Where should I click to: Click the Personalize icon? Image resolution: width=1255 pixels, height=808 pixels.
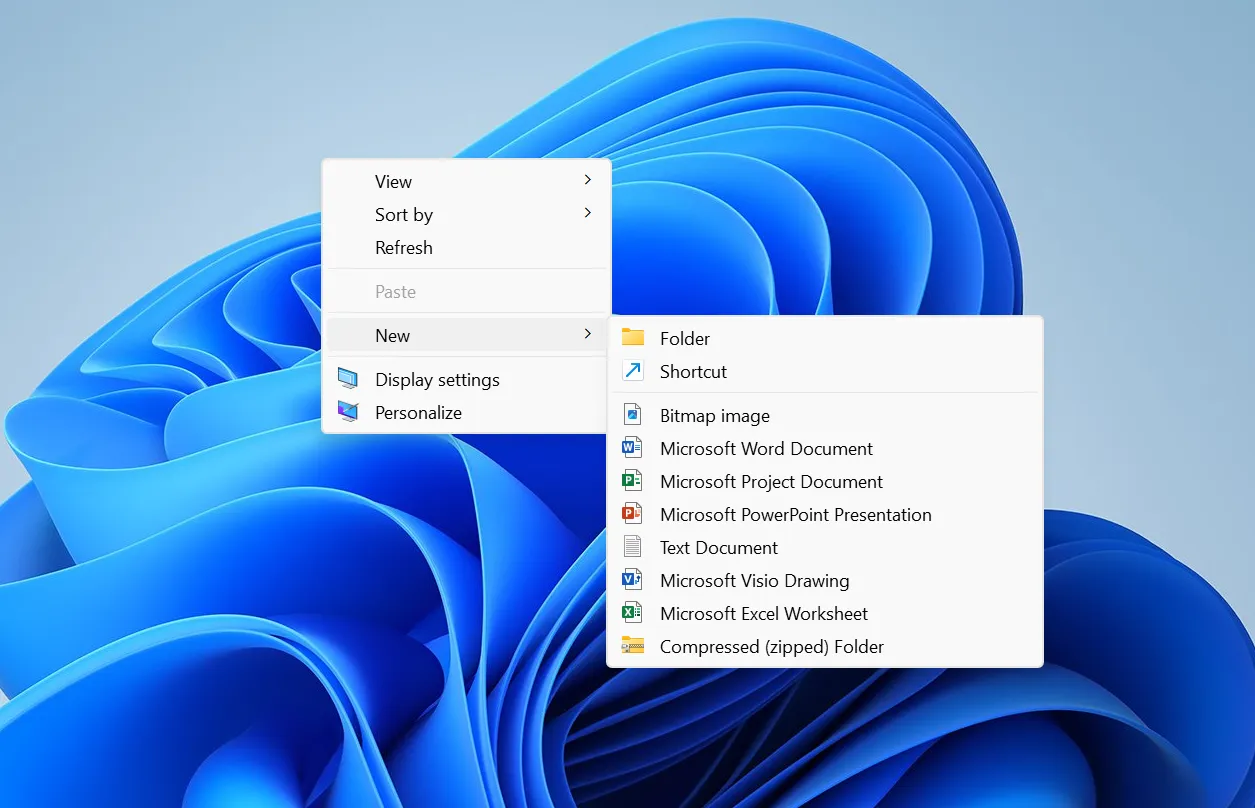point(348,412)
